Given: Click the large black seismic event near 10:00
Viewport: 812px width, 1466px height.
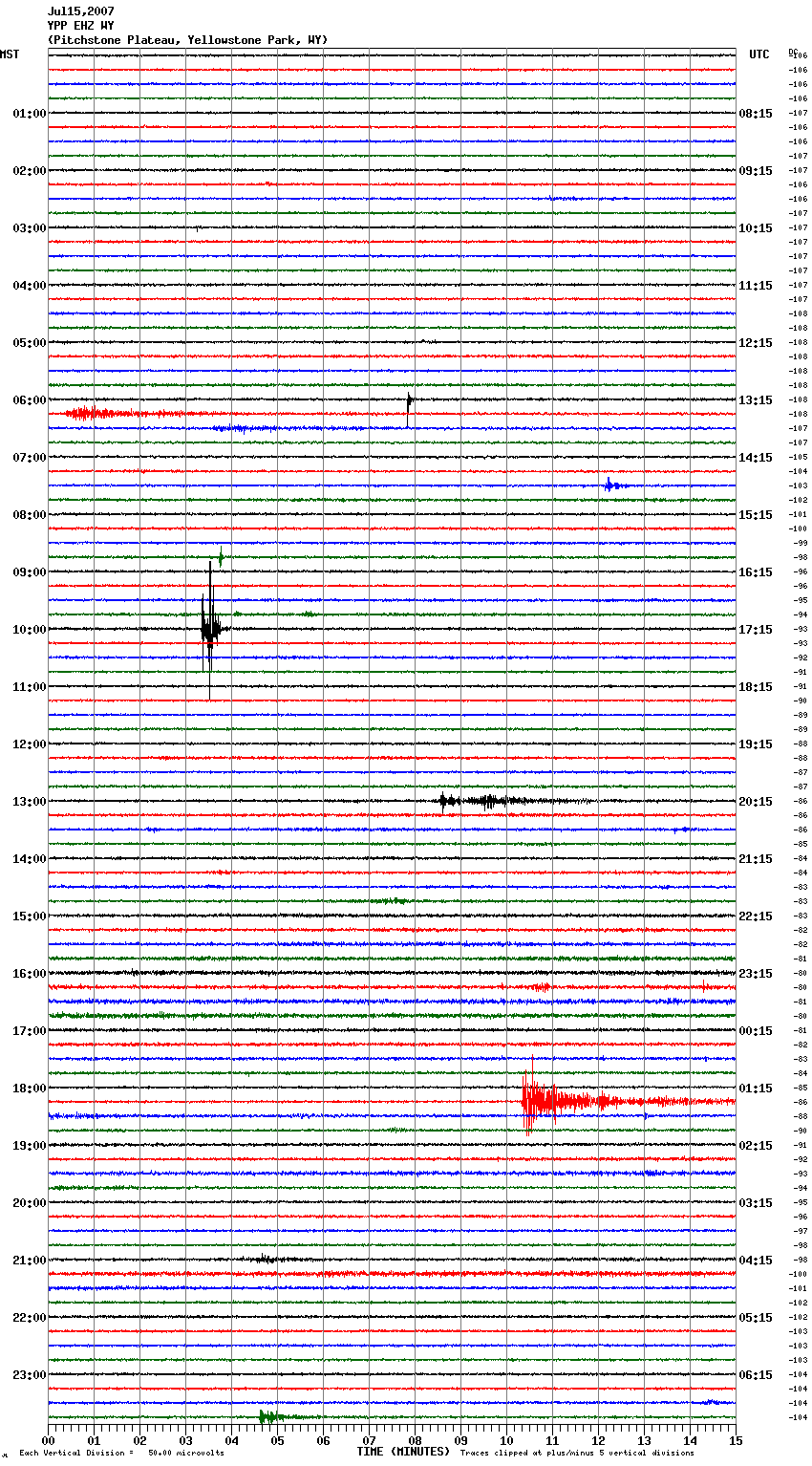Looking at the screenshot, I should 210,629.
